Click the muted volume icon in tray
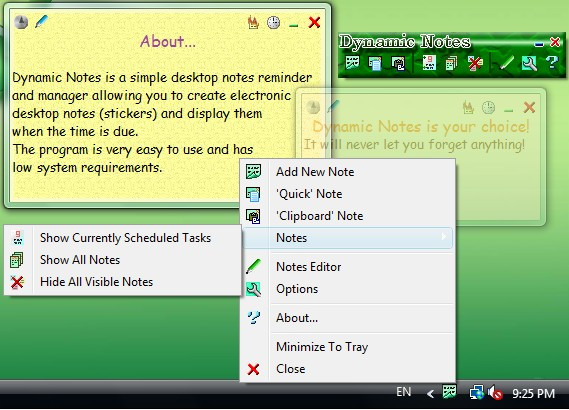The height and width of the screenshot is (410, 569). [495, 393]
